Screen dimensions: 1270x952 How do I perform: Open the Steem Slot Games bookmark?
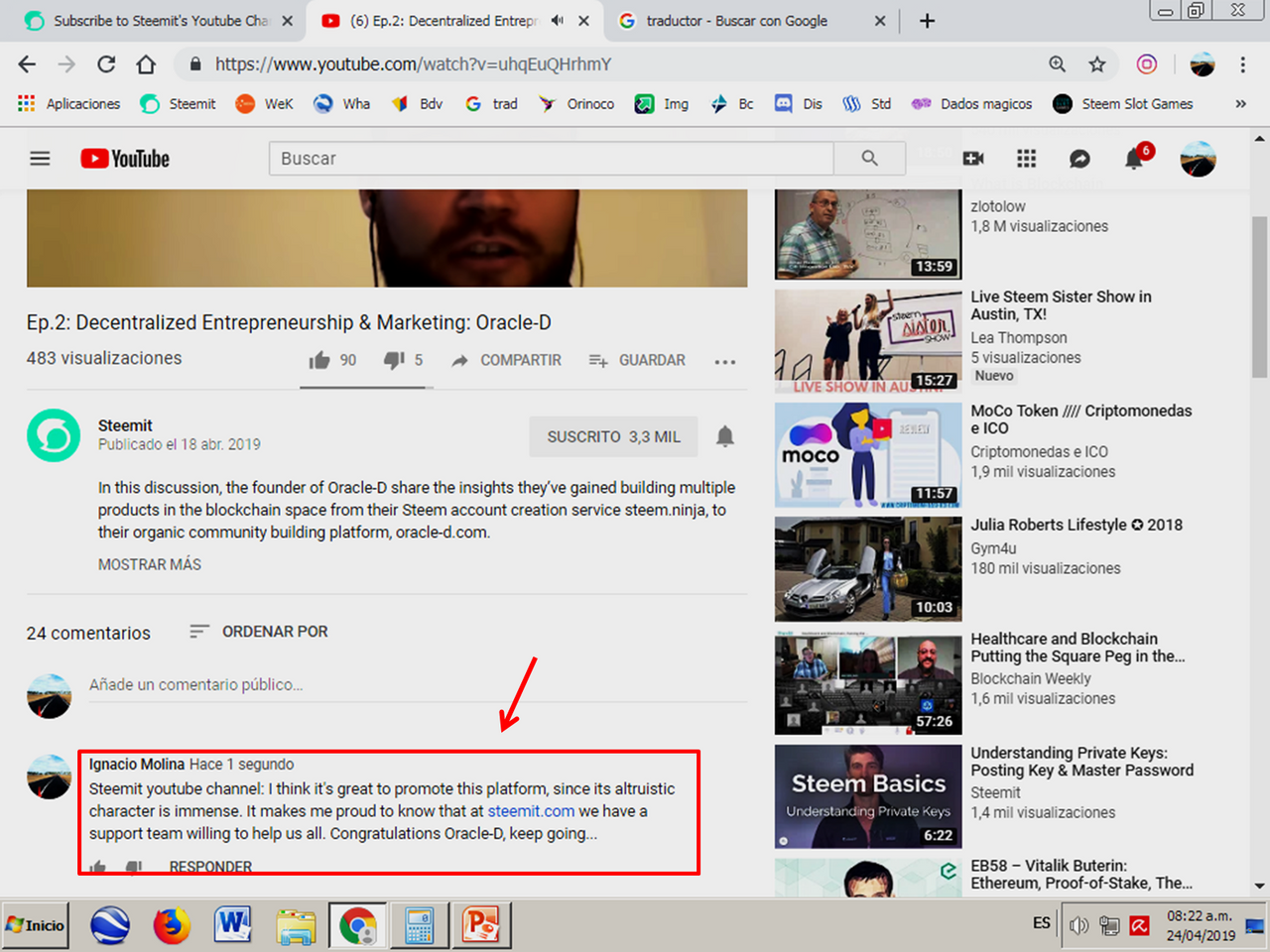pos(1123,104)
